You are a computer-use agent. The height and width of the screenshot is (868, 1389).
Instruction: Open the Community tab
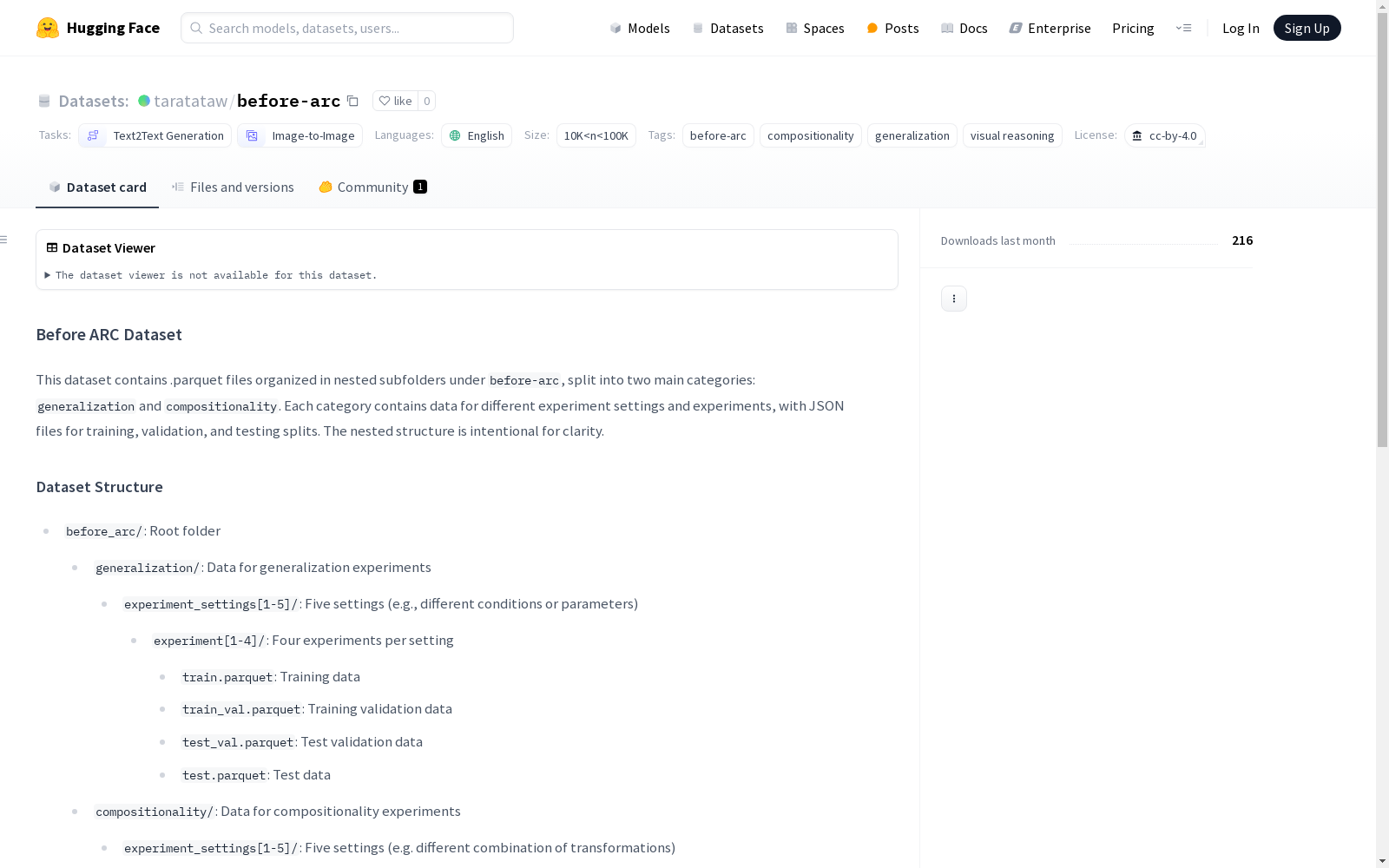coord(372,187)
